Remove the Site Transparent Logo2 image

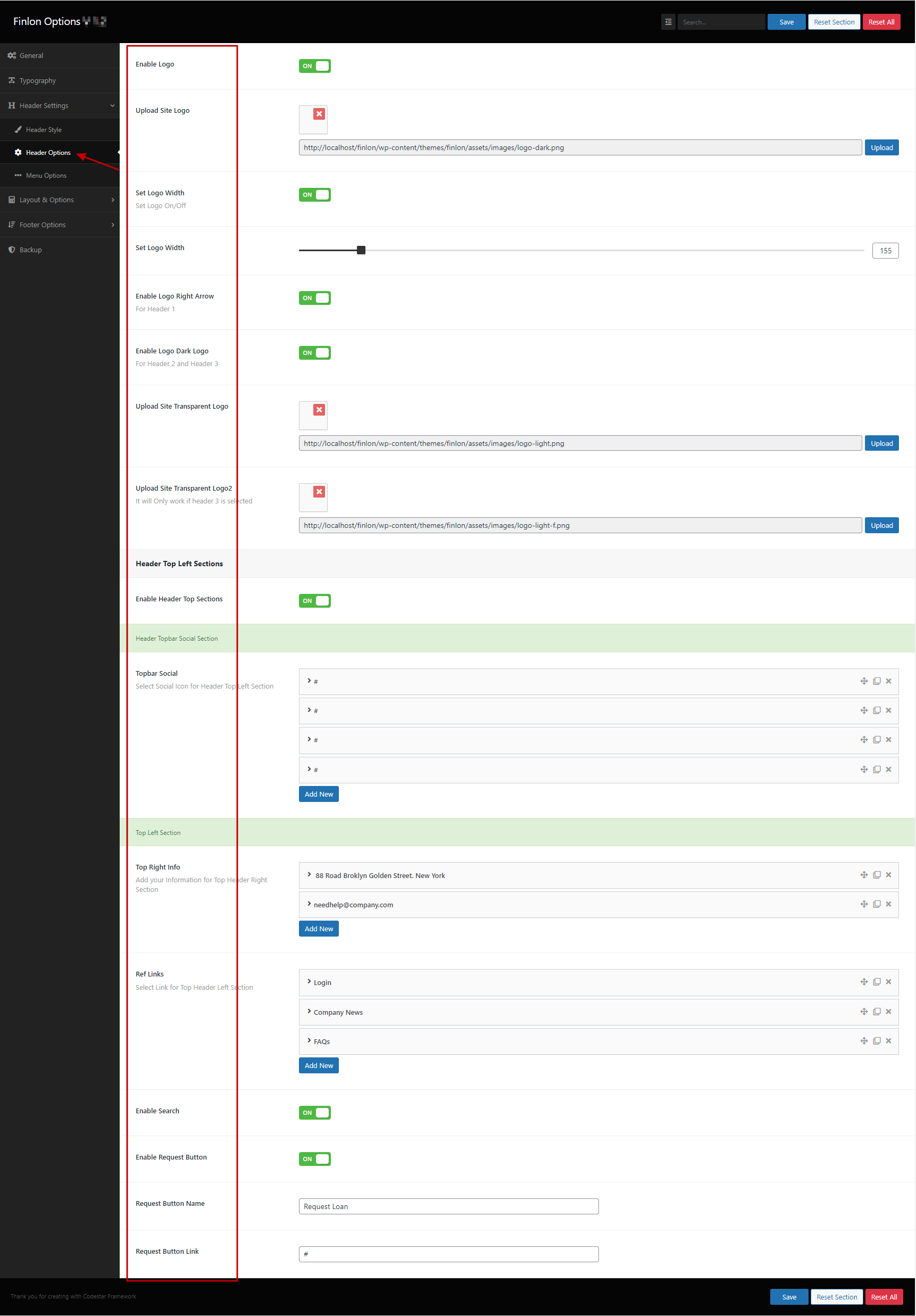coord(319,492)
